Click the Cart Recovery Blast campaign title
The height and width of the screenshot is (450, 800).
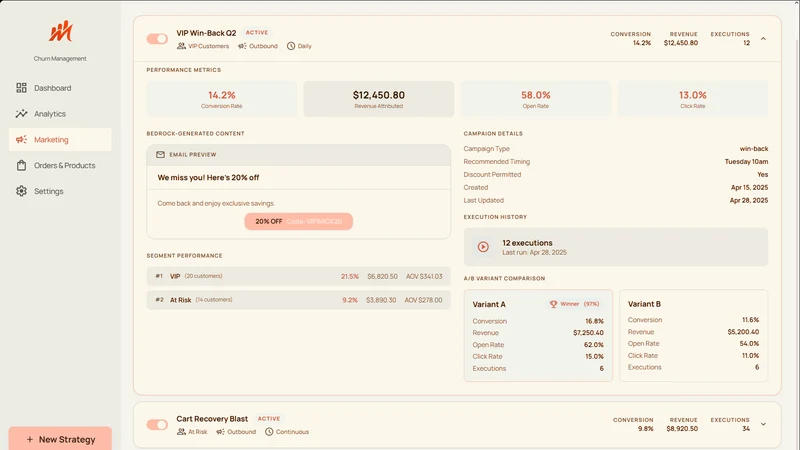pos(212,418)
